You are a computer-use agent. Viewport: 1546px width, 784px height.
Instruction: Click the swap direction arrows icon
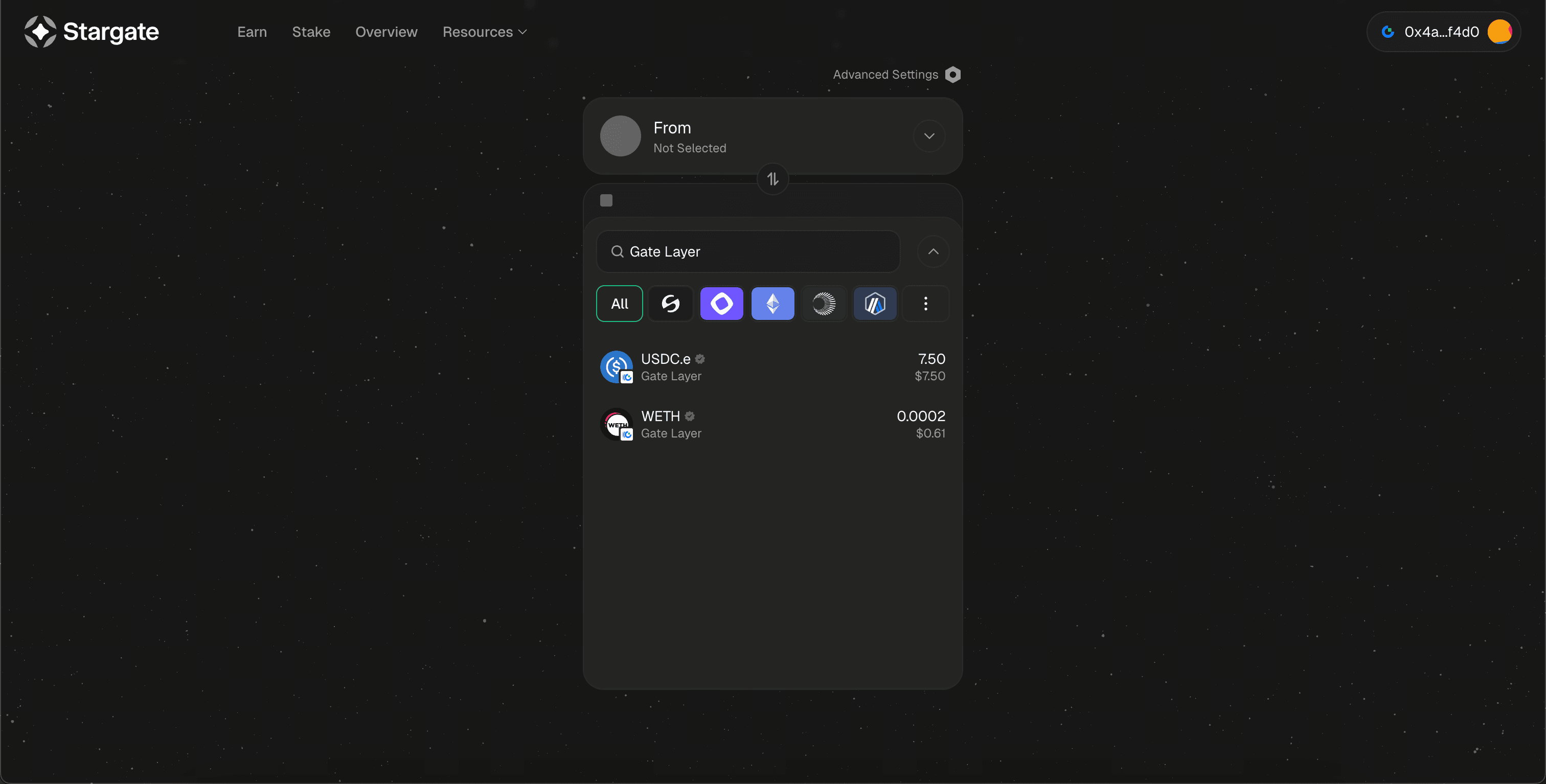(x=772, y=179)
